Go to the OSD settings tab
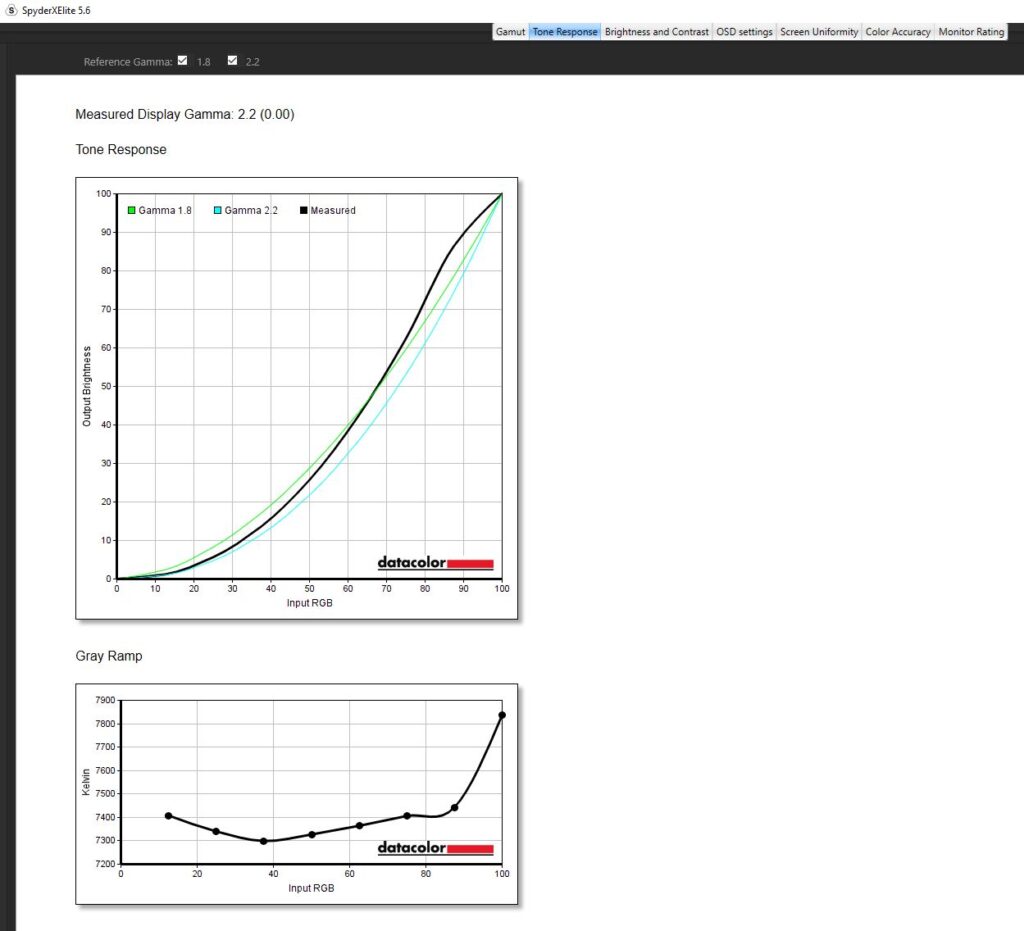This screenshot has height=931, width=1024. pos(744,32)
